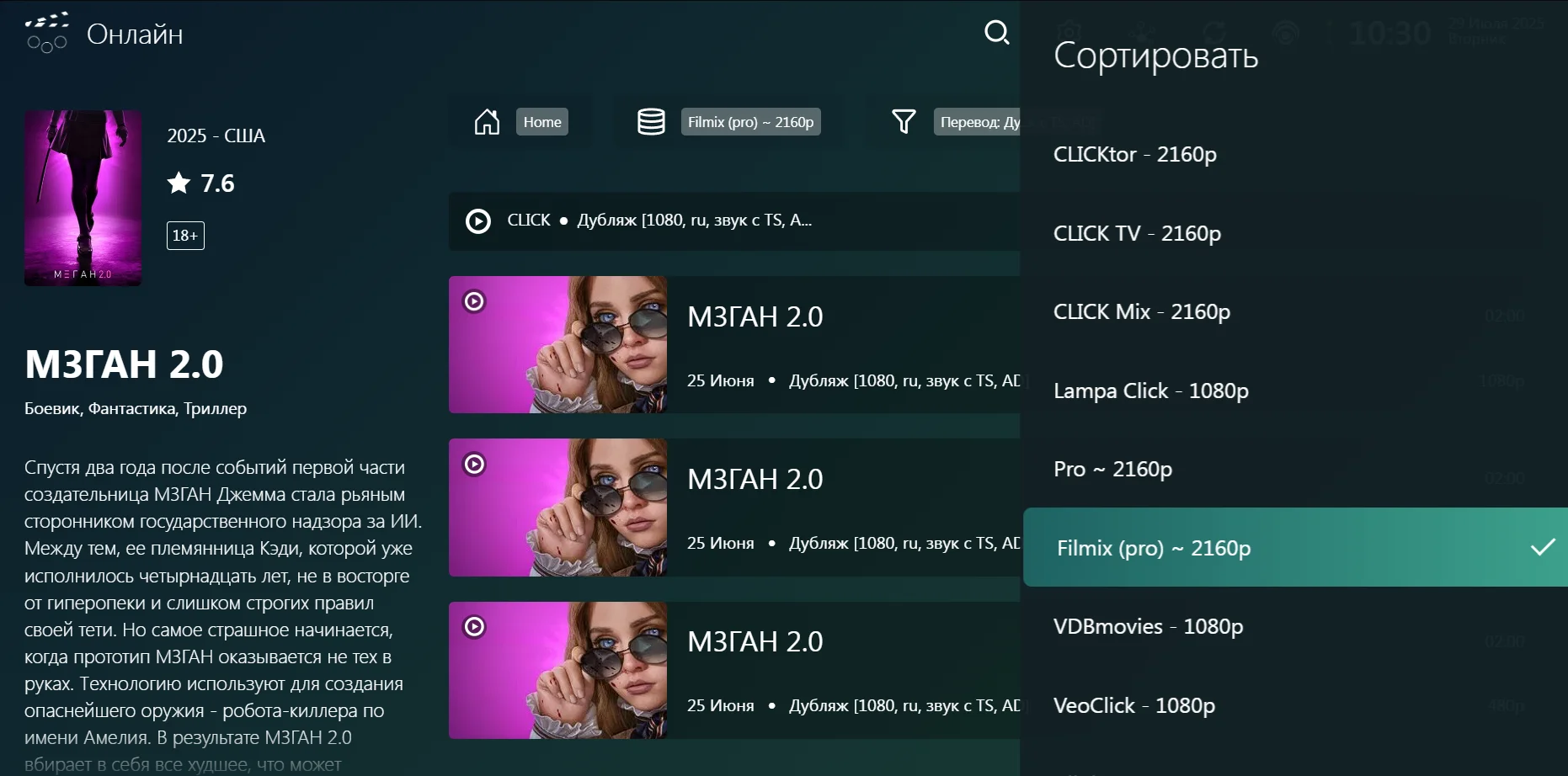Click the second card's МЗГАН 2.0 title
The width and height of the screenshot is (1568, 776).
tap(755, 480)
